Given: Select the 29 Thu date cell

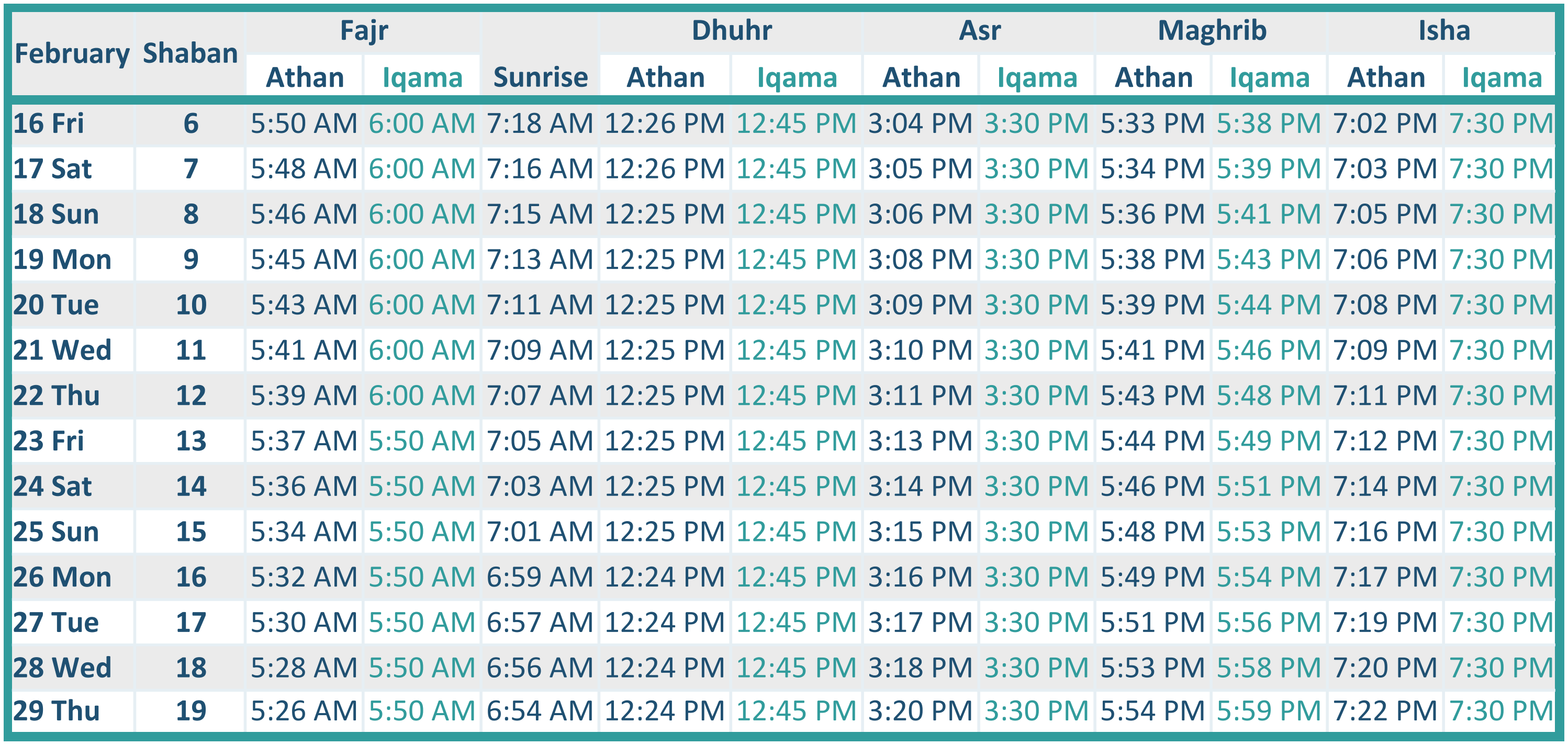Looking at the screenshot, I should [x=56, y=711].
